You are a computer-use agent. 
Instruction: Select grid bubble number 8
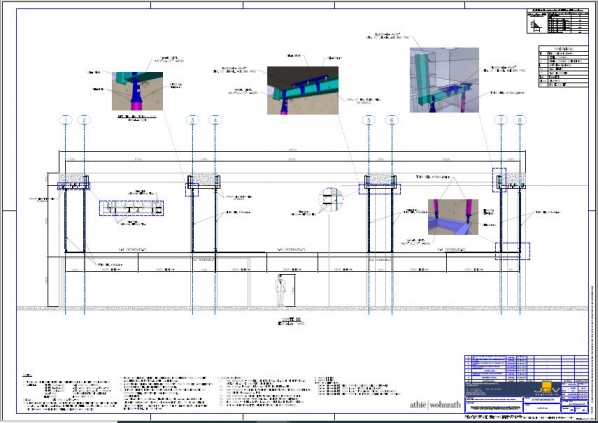pyautogui.click(x=519, y=120)
